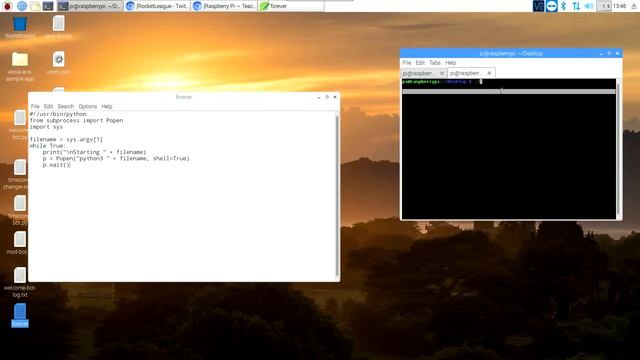Click the forever editor title bar
The width and height of the screenshot is (640, 360).
point(184,97)
